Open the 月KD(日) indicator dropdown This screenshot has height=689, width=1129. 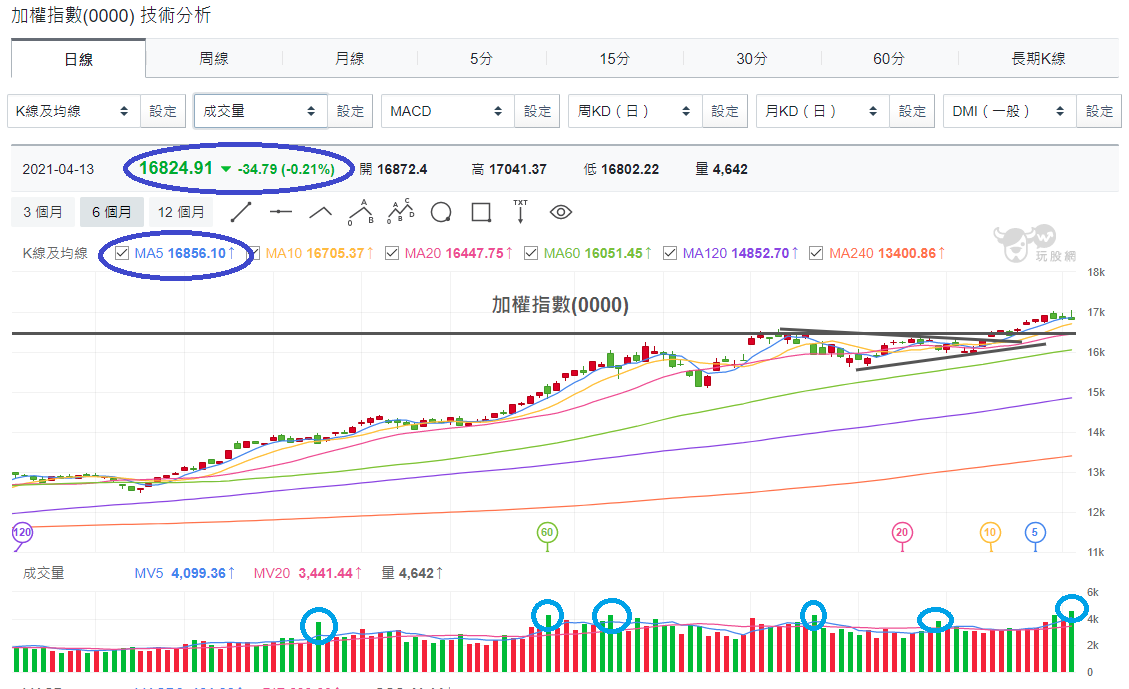[822, 111]
